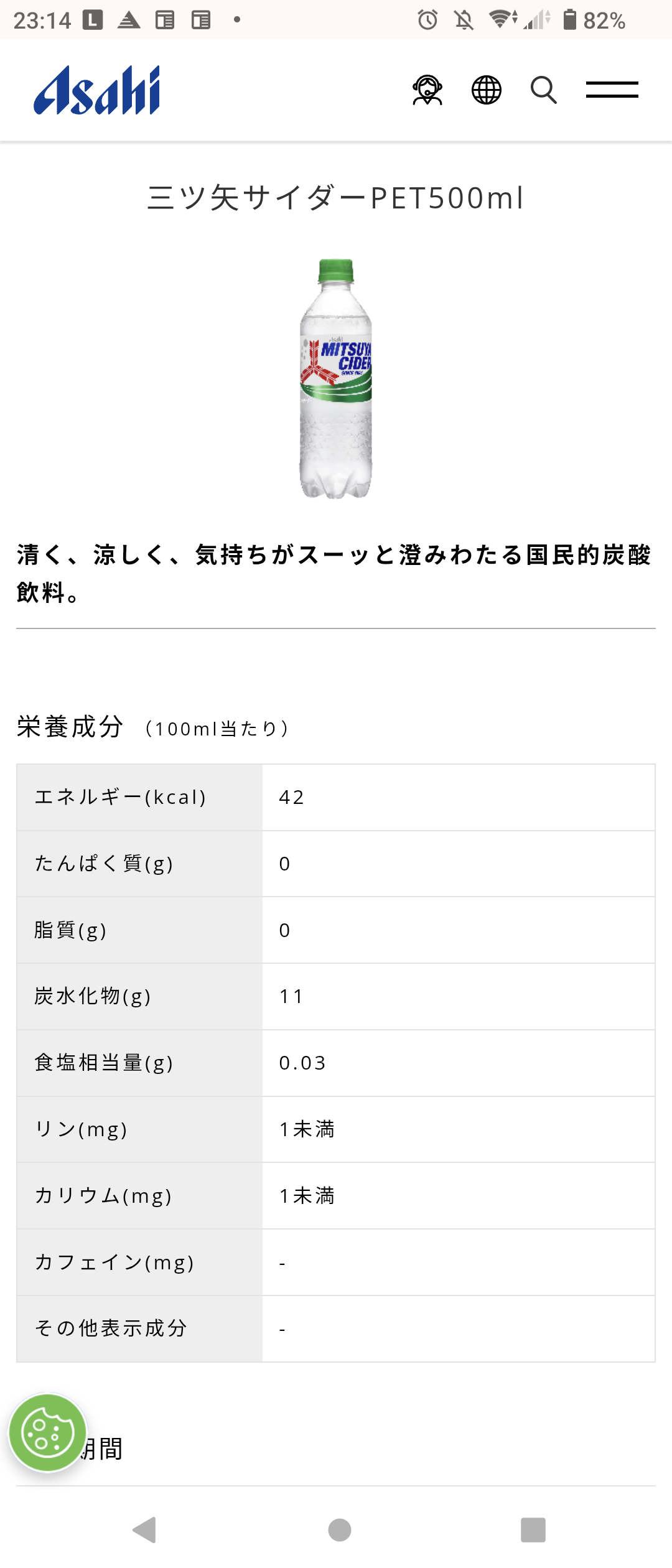Open language selection globe icon

[x=487, y=90]
